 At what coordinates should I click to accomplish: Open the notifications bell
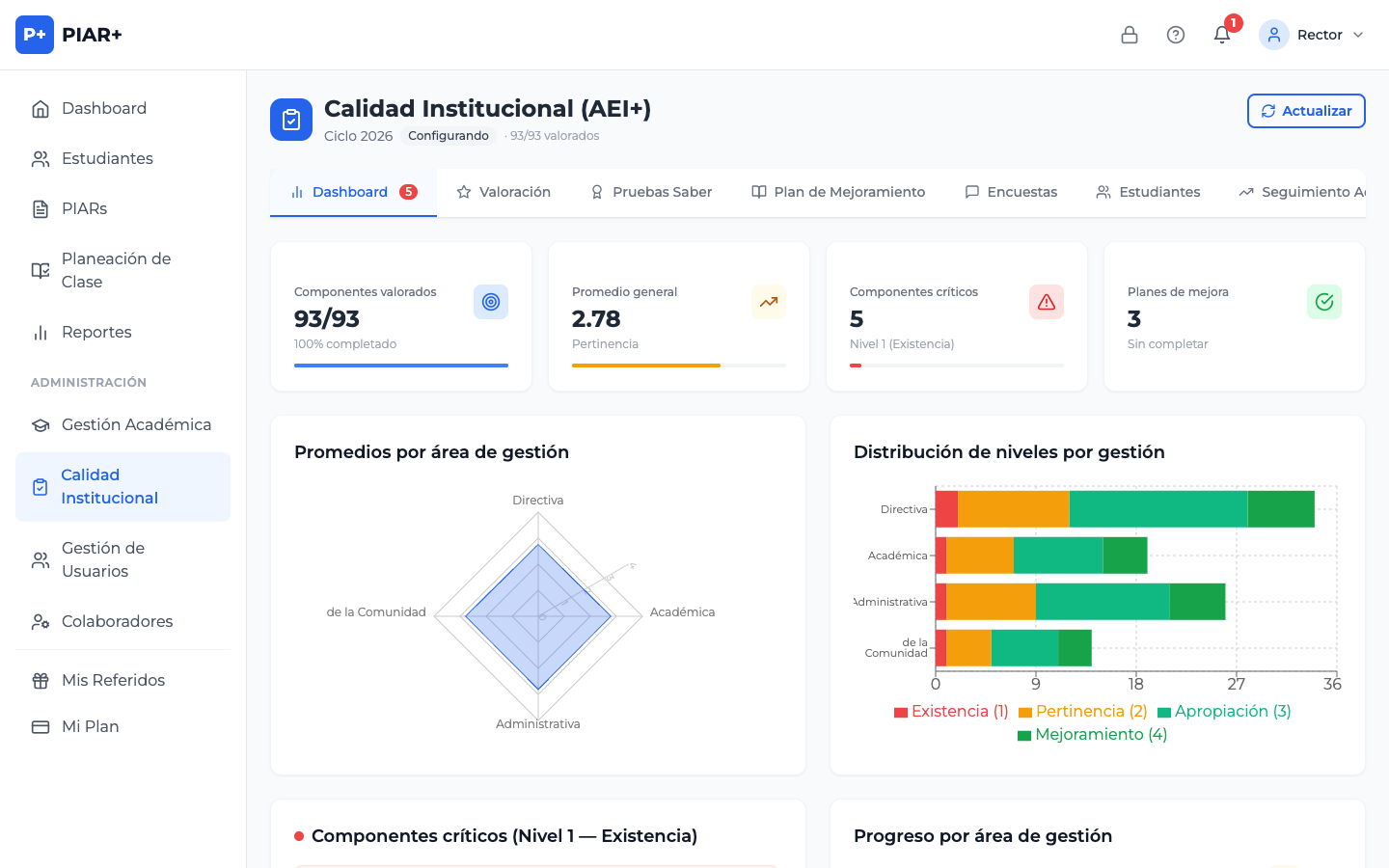click(1222, 35)
